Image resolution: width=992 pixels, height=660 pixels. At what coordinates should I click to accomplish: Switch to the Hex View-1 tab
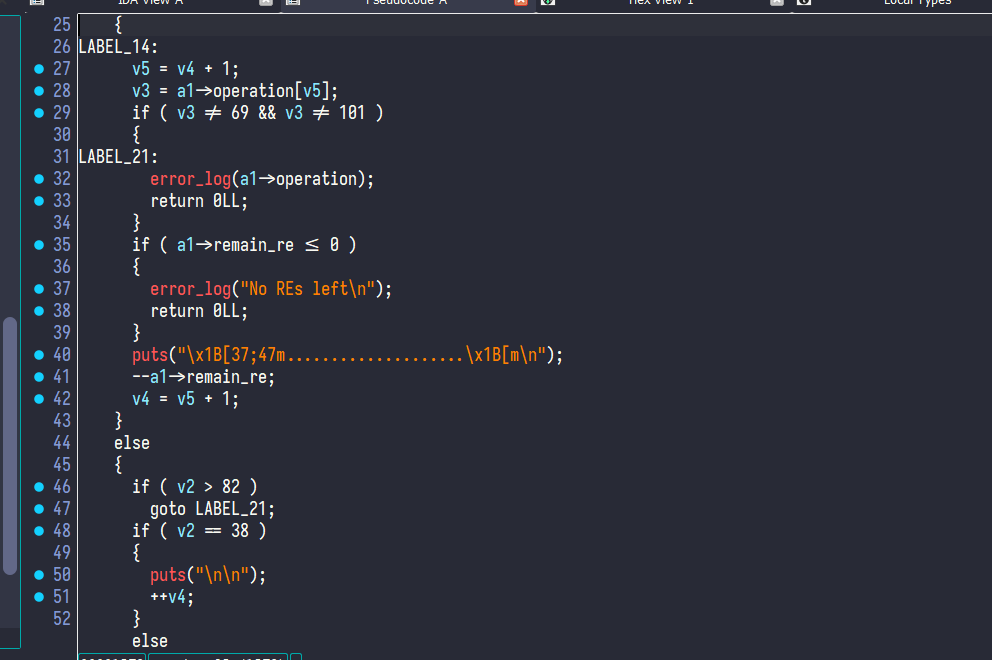tap(660, 3)
